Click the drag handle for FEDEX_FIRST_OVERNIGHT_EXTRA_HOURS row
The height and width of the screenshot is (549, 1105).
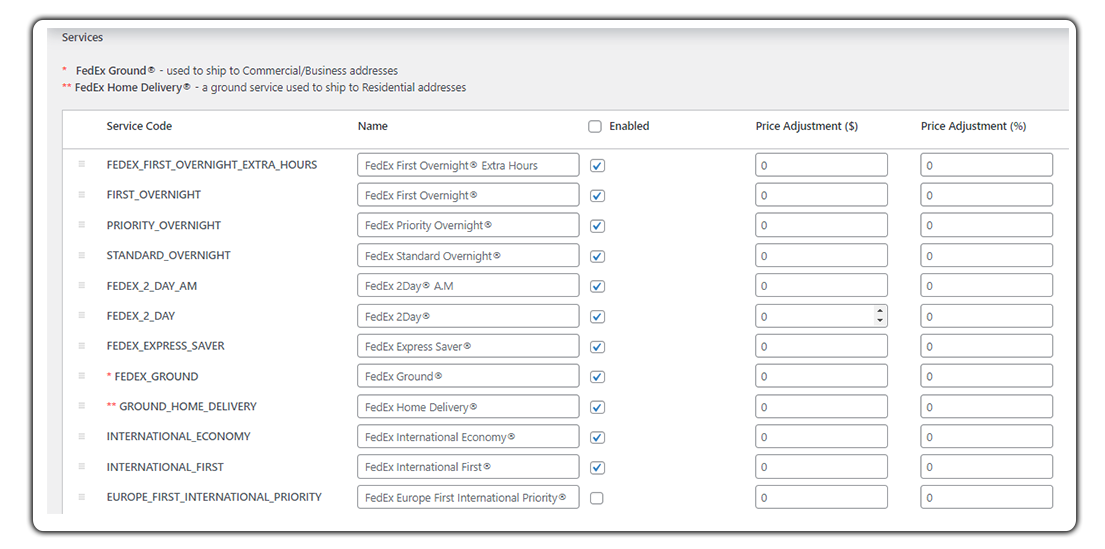pyautogui.click(x=82, y=164)
